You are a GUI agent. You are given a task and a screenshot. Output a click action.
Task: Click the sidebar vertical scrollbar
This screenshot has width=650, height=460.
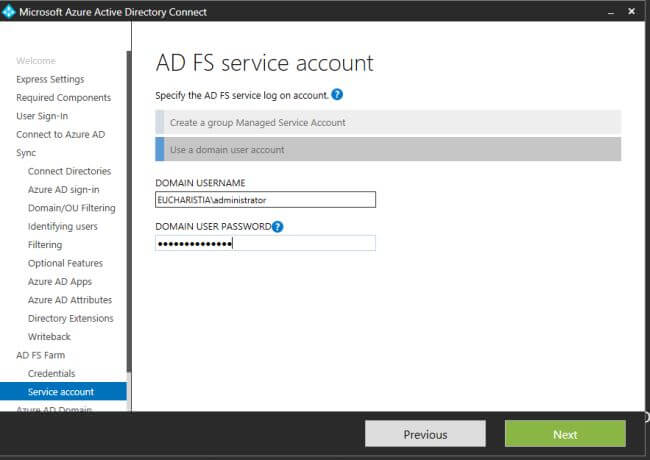pos(129,211)
